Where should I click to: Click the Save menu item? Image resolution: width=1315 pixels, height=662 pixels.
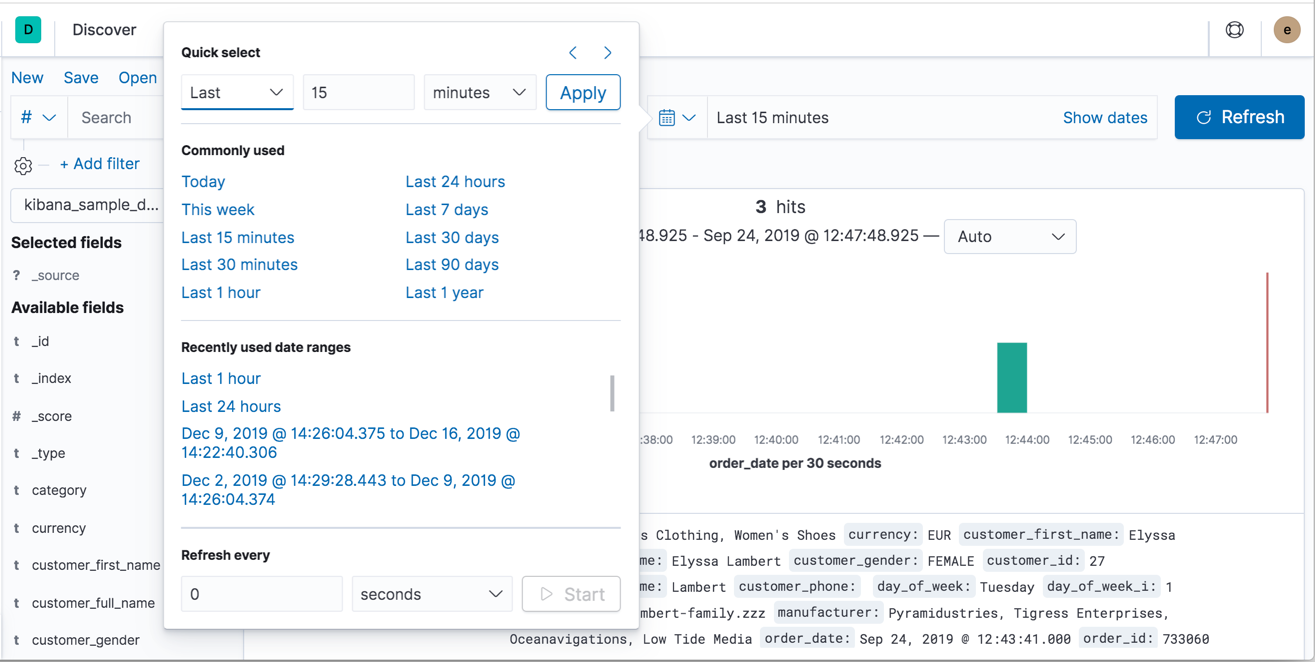click(x=81, y=77)
